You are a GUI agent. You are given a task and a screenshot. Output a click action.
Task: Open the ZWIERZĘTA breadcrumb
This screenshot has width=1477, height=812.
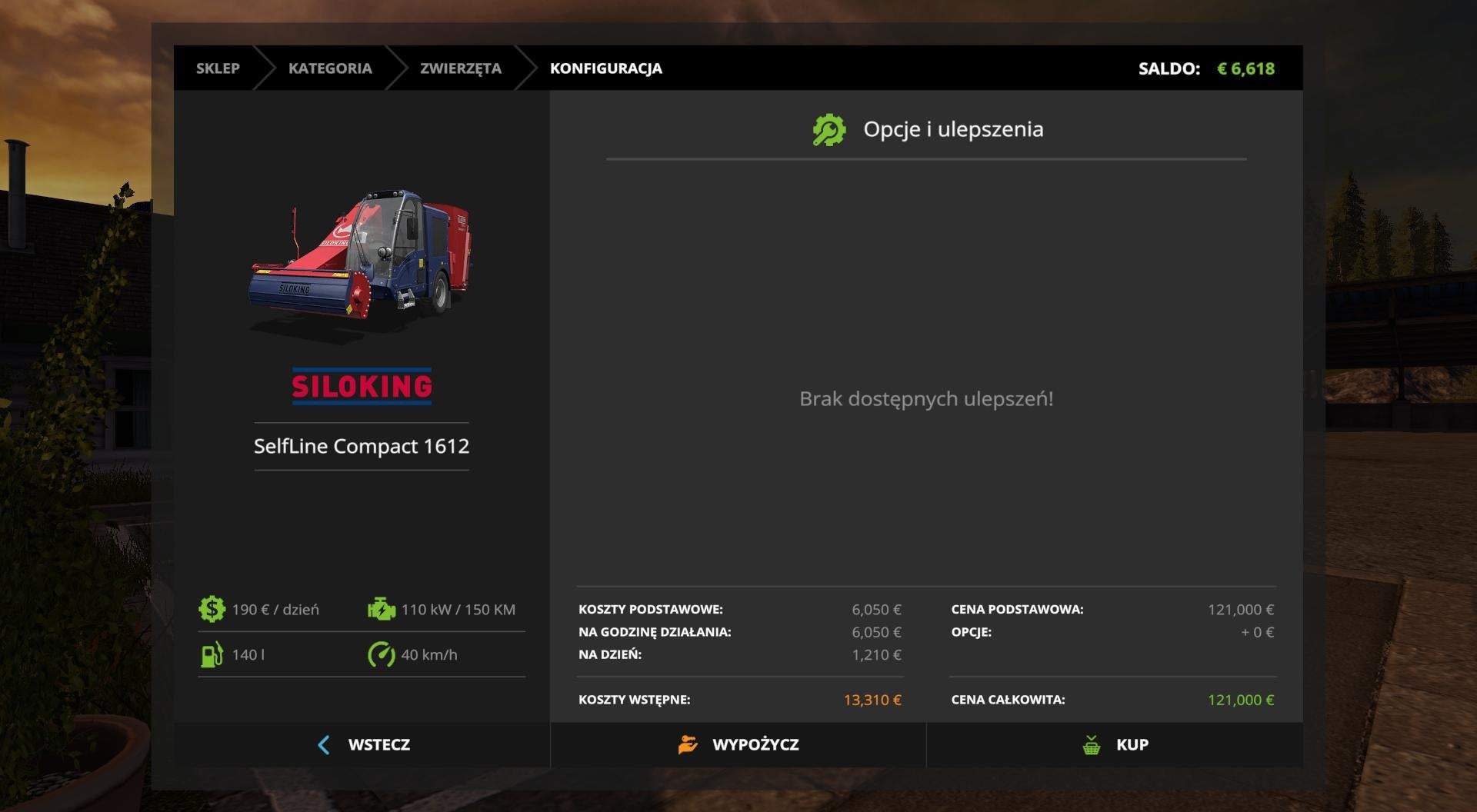click(x=461, y=68)
